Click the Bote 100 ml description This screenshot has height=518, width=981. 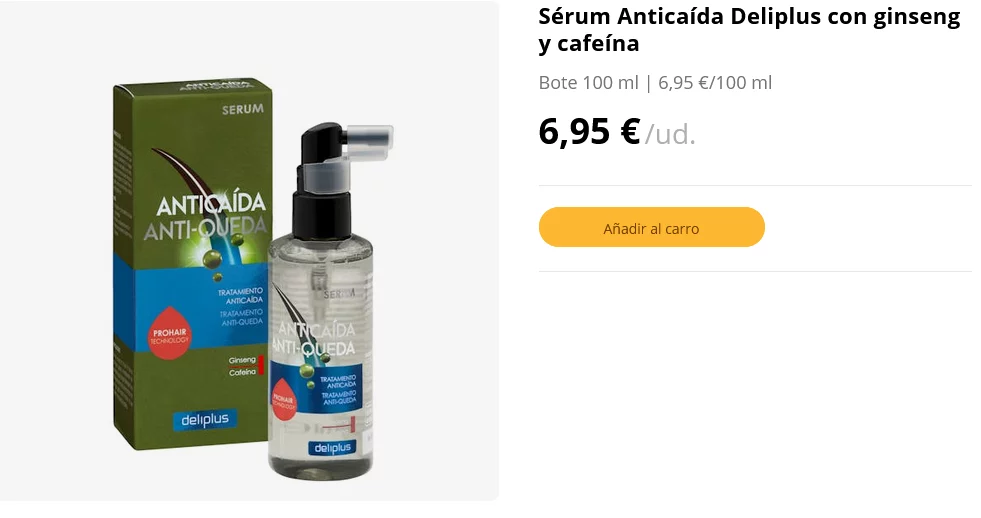tap(588, 83)
